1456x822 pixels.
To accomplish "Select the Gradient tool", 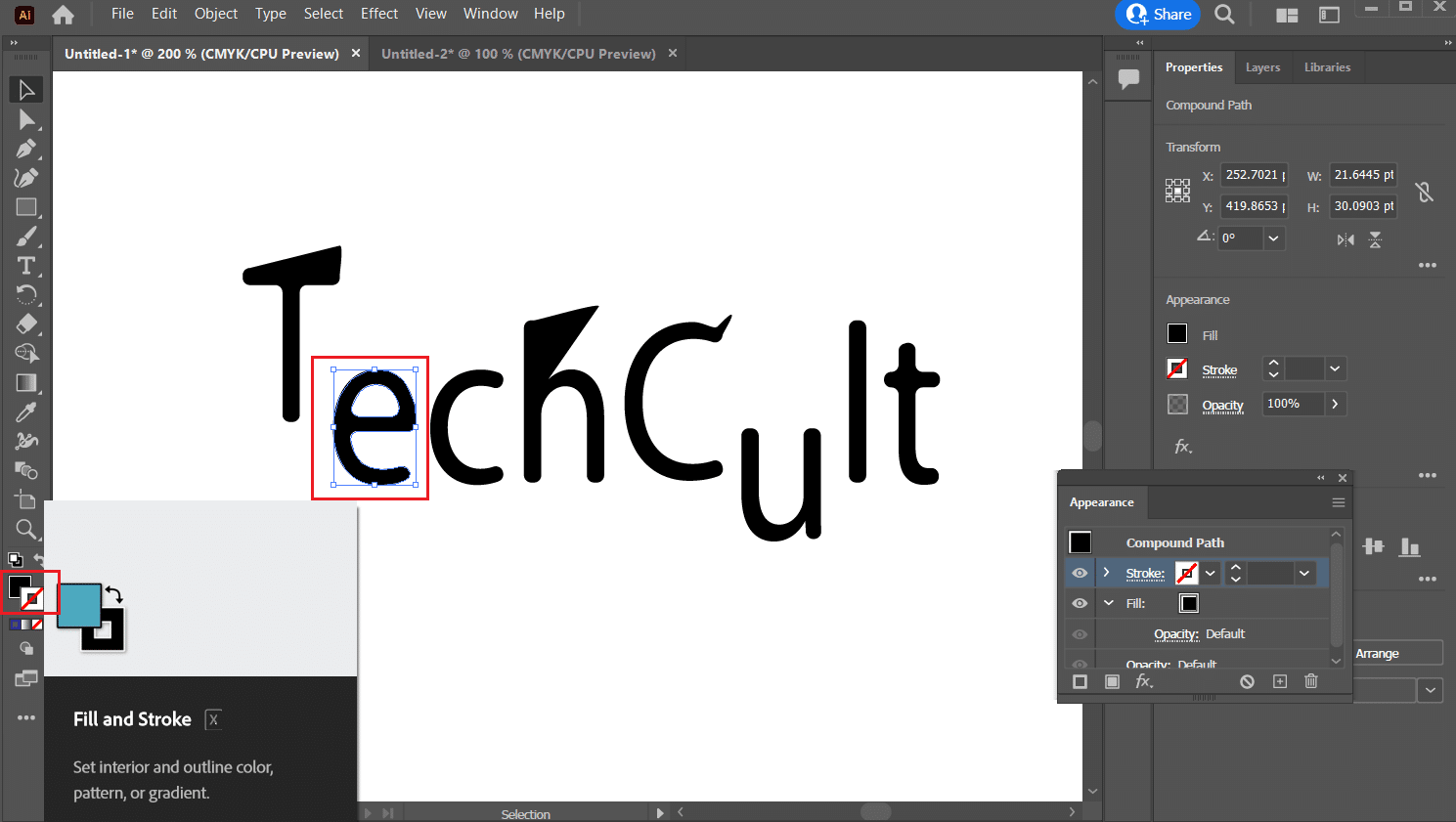I will pyautogui.click(x=26, y=383).
